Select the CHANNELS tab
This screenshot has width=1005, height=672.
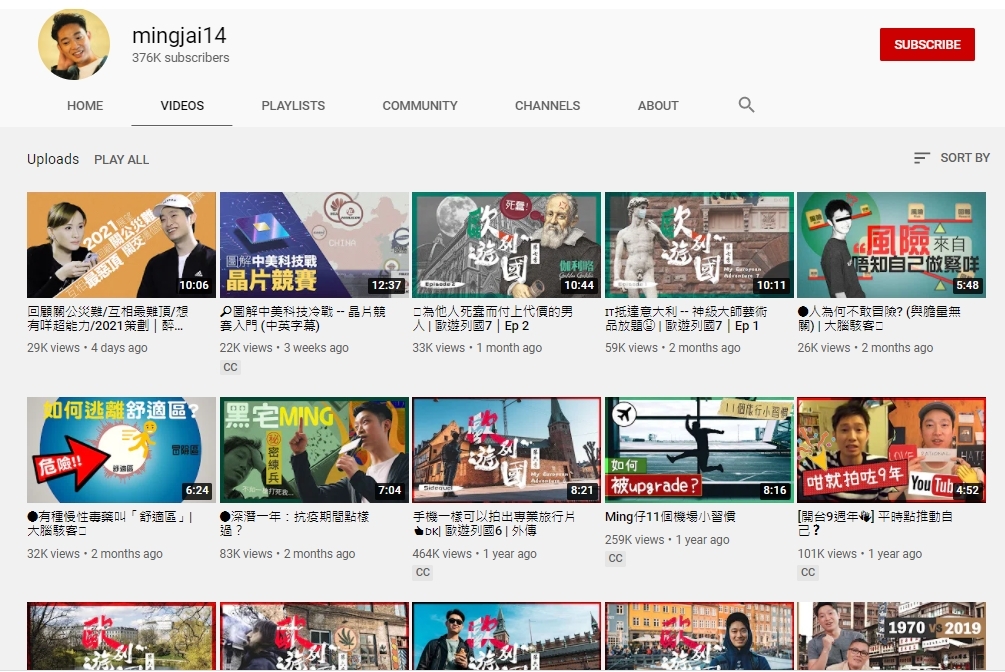coord(547,105)
